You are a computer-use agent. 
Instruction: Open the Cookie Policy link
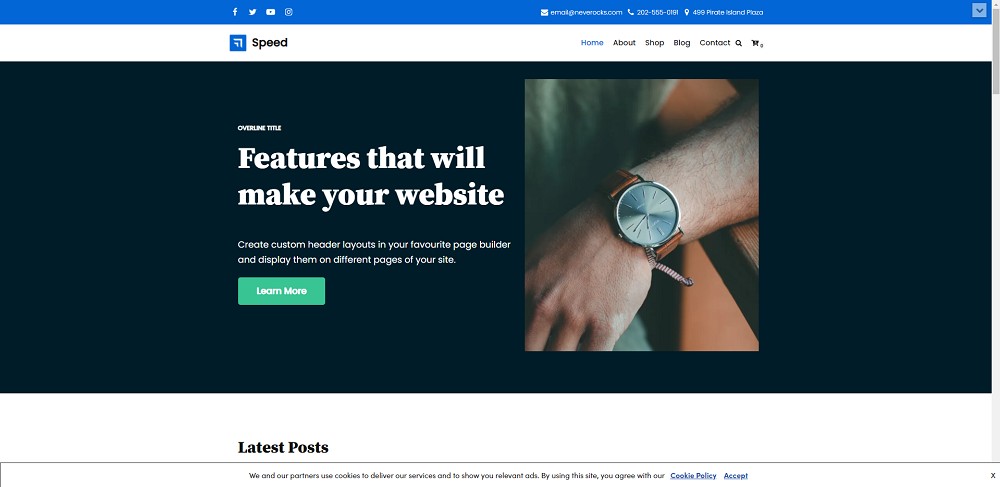(x=693, y=476)
